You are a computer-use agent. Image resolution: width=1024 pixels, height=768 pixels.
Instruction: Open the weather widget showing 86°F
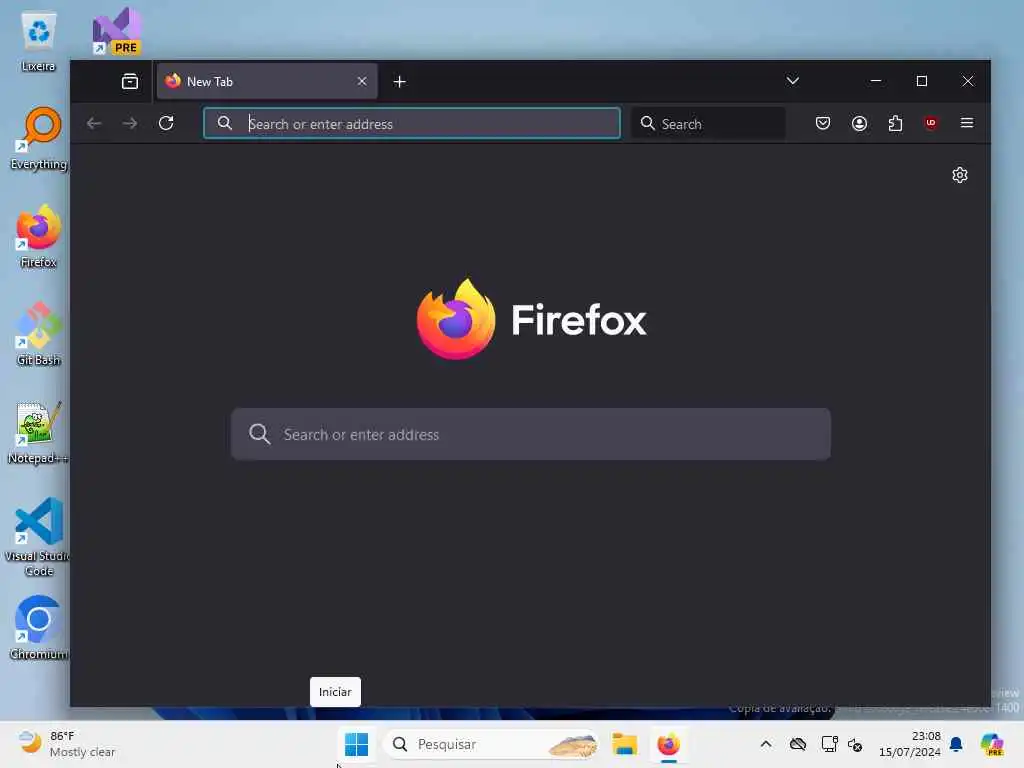[65, 744]
